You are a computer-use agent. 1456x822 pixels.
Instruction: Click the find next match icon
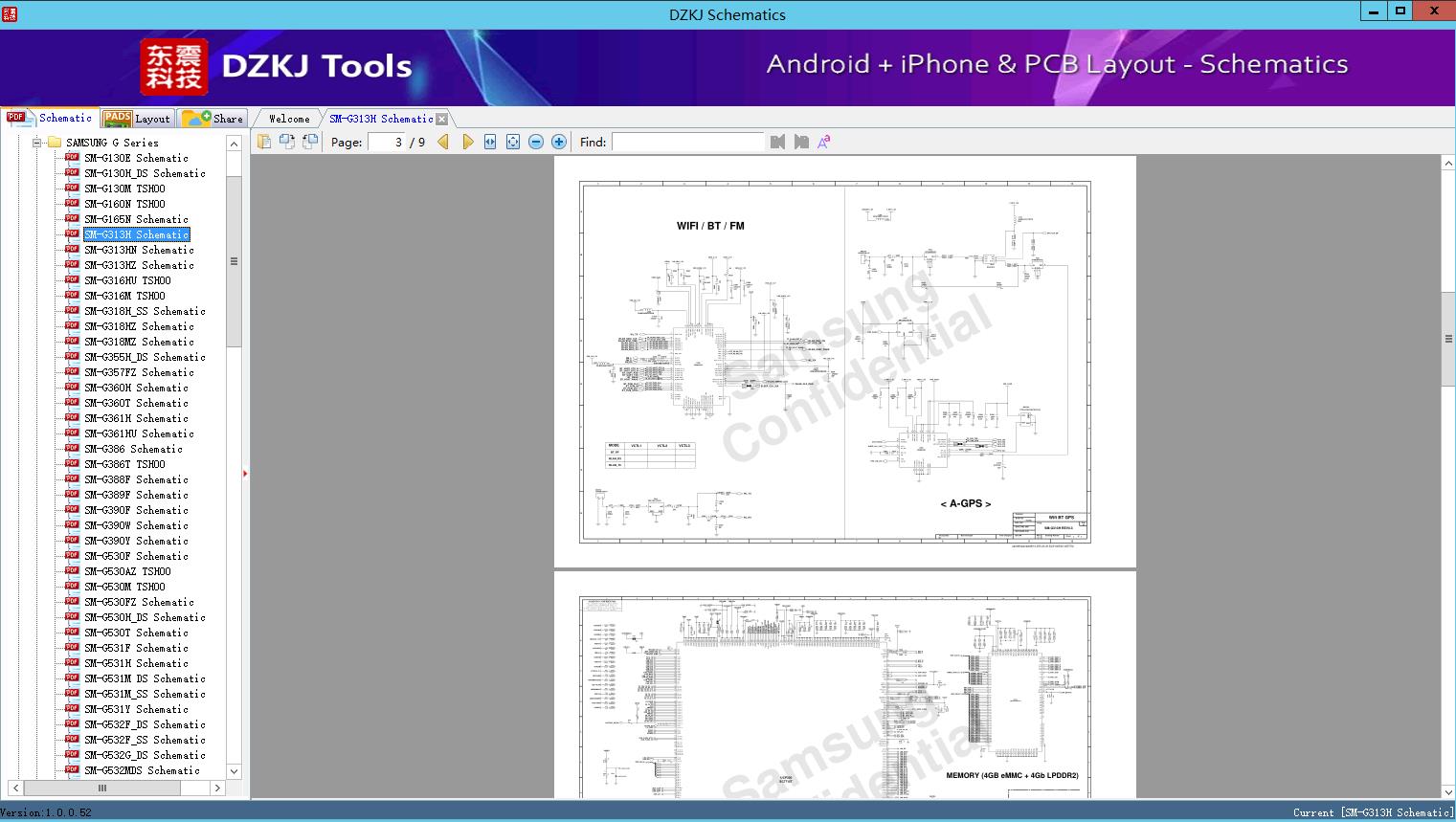[x=801, y=142]
